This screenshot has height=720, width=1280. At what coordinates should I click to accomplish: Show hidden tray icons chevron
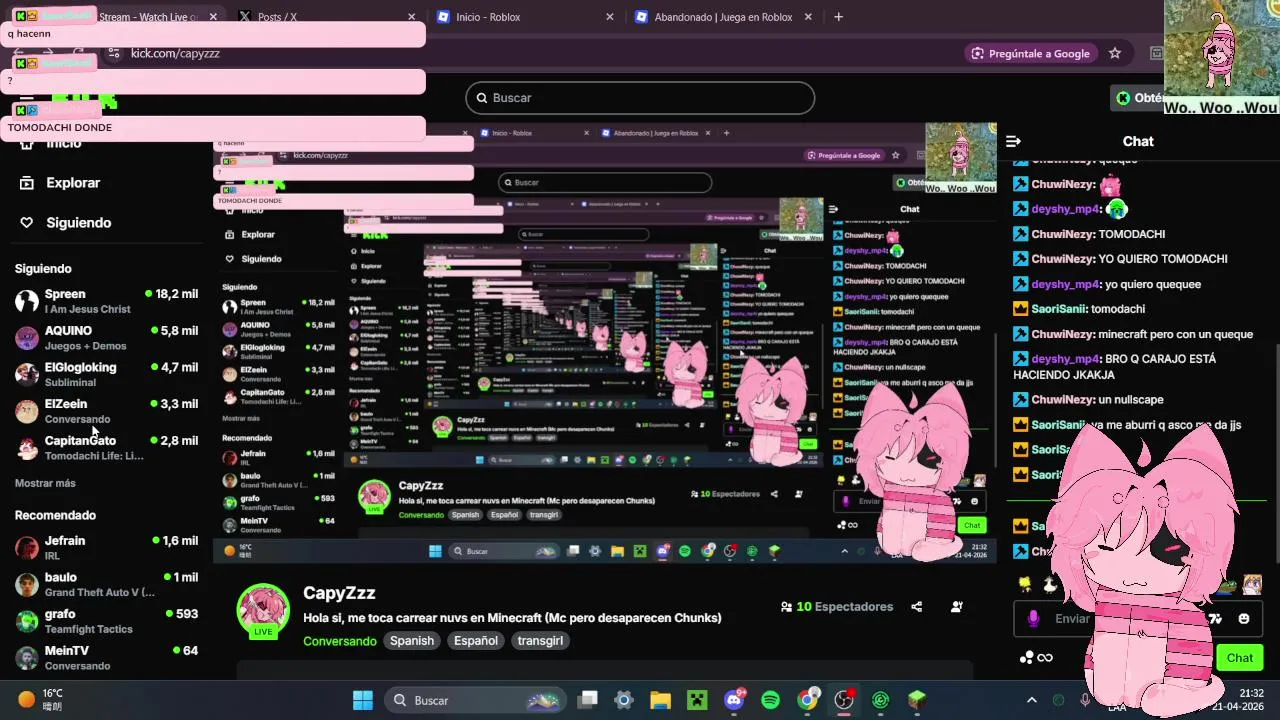tap(1031, 700)
